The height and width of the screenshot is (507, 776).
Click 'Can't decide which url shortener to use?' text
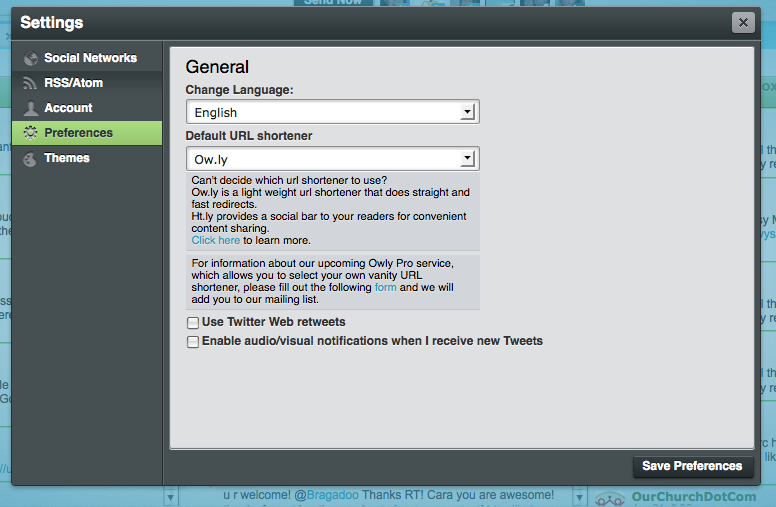coord(289,180)
